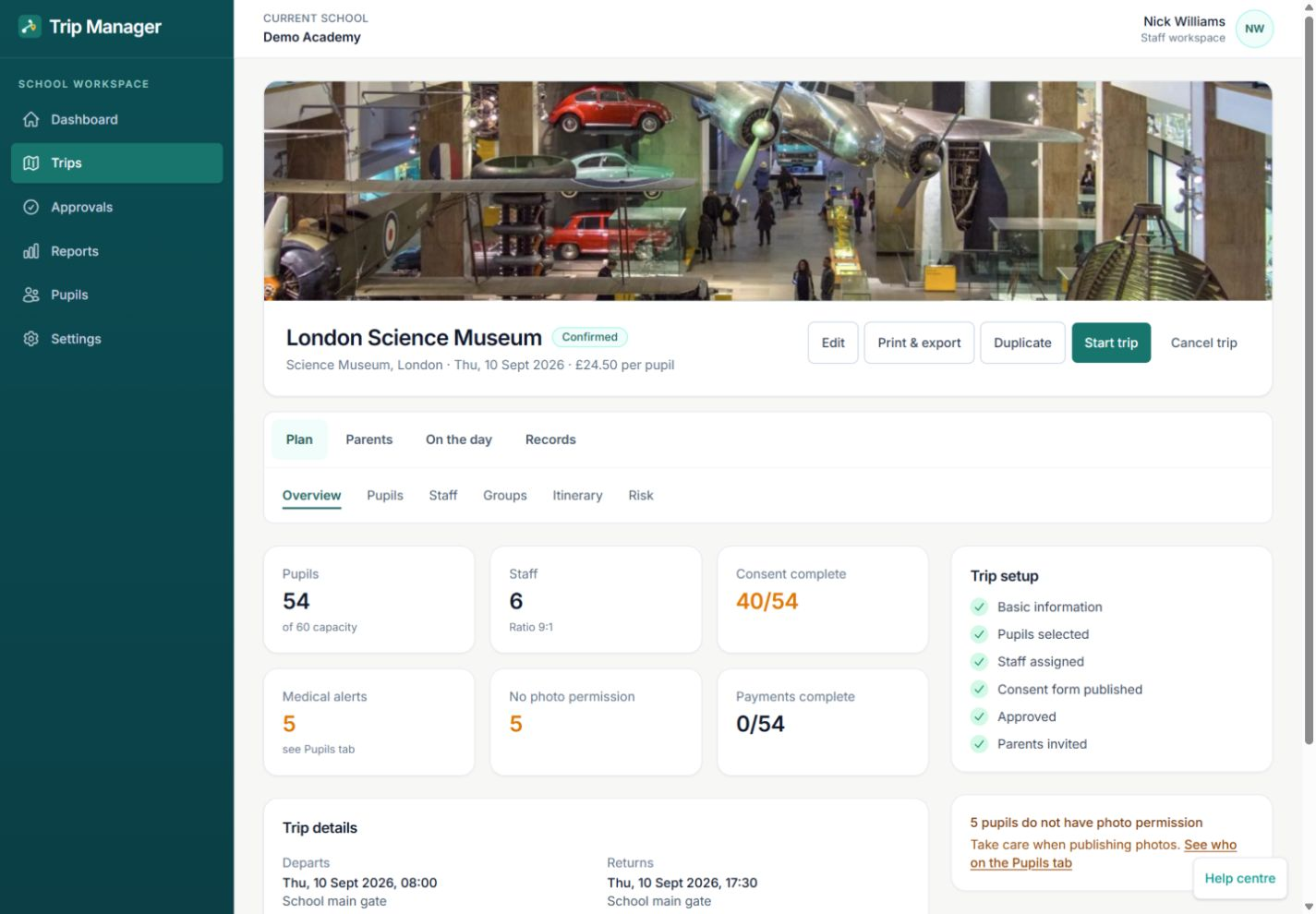
Task: Click the Consent form published check icon
Action: 979,689
